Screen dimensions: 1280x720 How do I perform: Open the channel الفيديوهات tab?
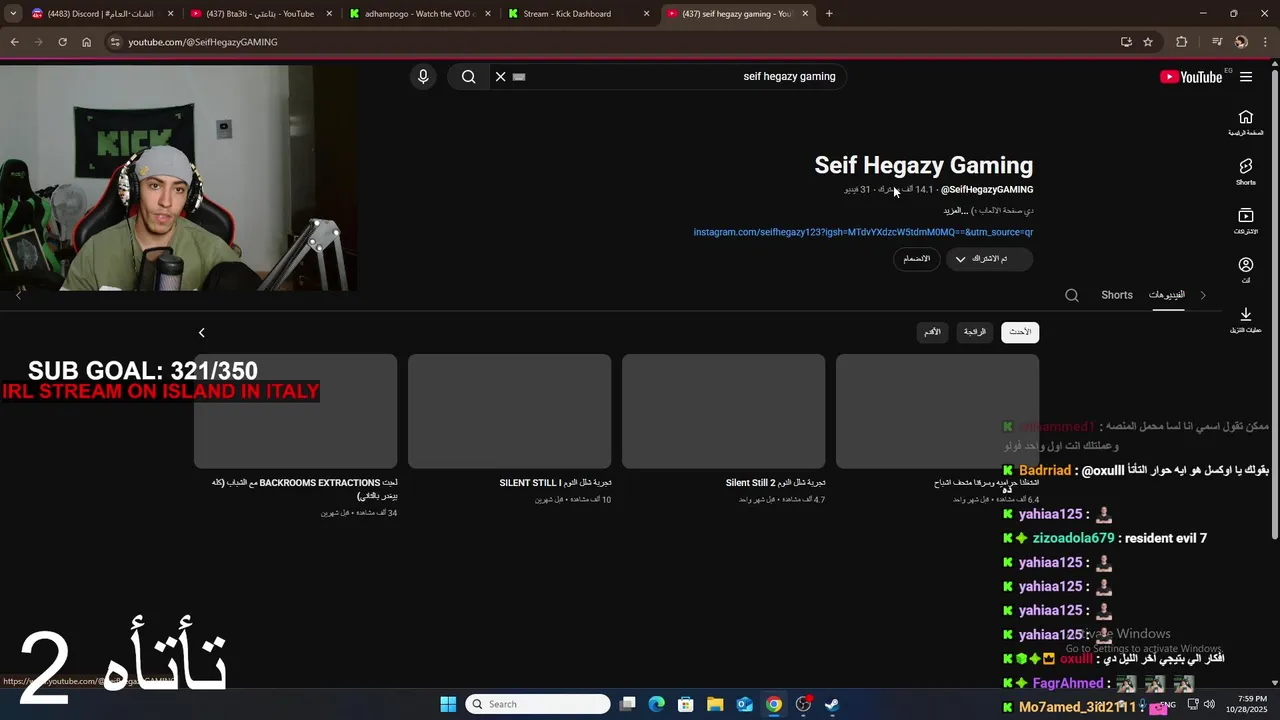(1167, 295)
